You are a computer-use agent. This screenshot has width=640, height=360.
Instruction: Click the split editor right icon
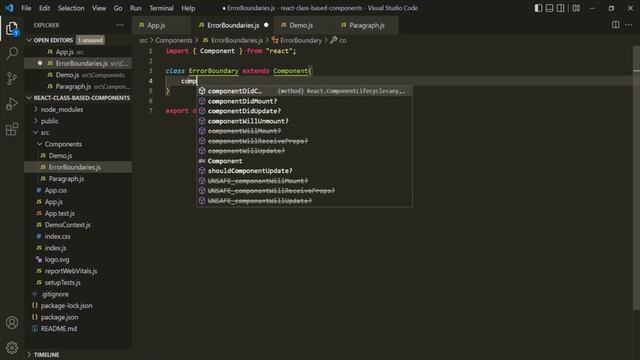pyautogui.click(x=615, y=25)
